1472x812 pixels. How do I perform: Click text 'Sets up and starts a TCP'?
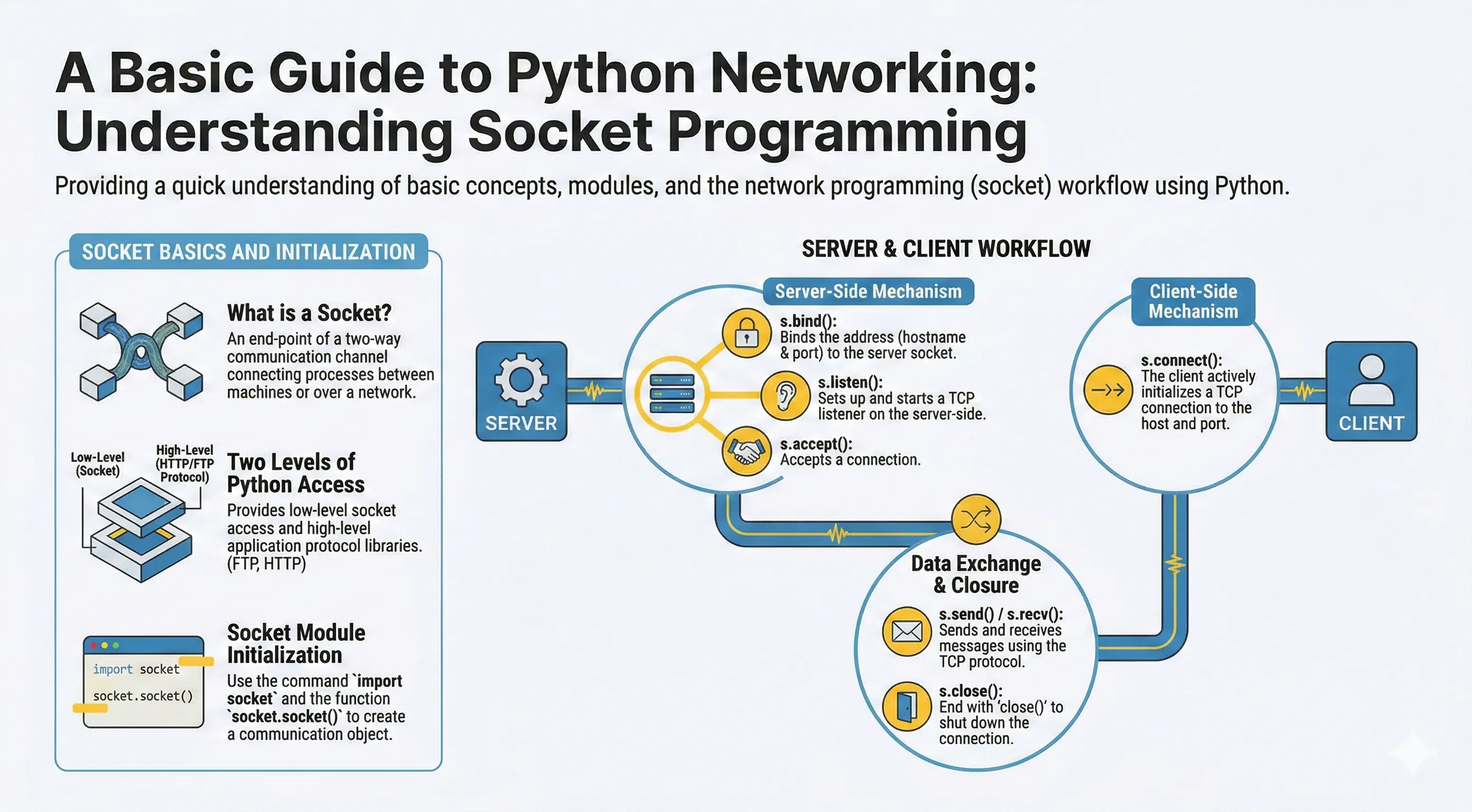tap(896, 398)
